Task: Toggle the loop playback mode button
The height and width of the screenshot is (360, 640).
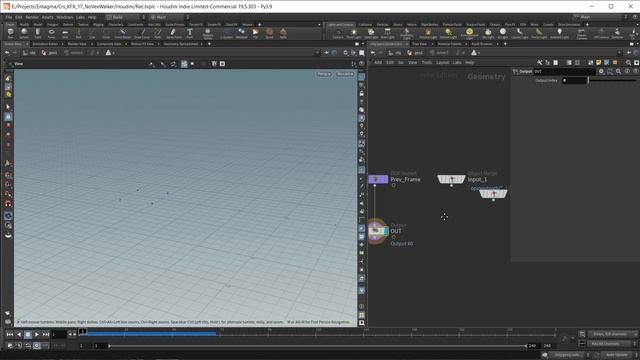Action: coord(28,346)
